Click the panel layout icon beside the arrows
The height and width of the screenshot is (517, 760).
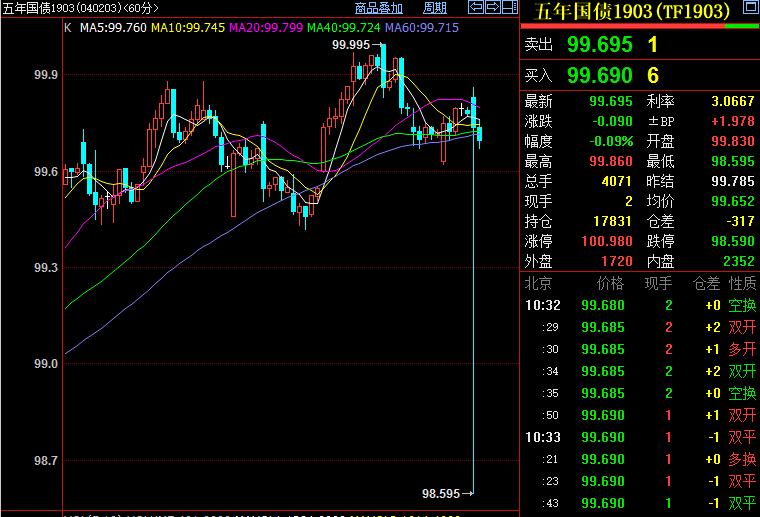click(506, 7)
